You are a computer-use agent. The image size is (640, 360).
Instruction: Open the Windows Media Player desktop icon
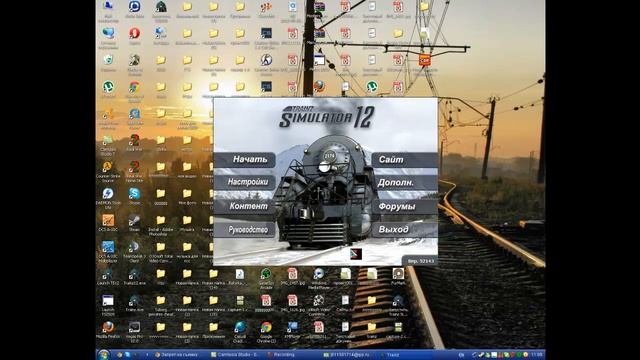point(319,278)
